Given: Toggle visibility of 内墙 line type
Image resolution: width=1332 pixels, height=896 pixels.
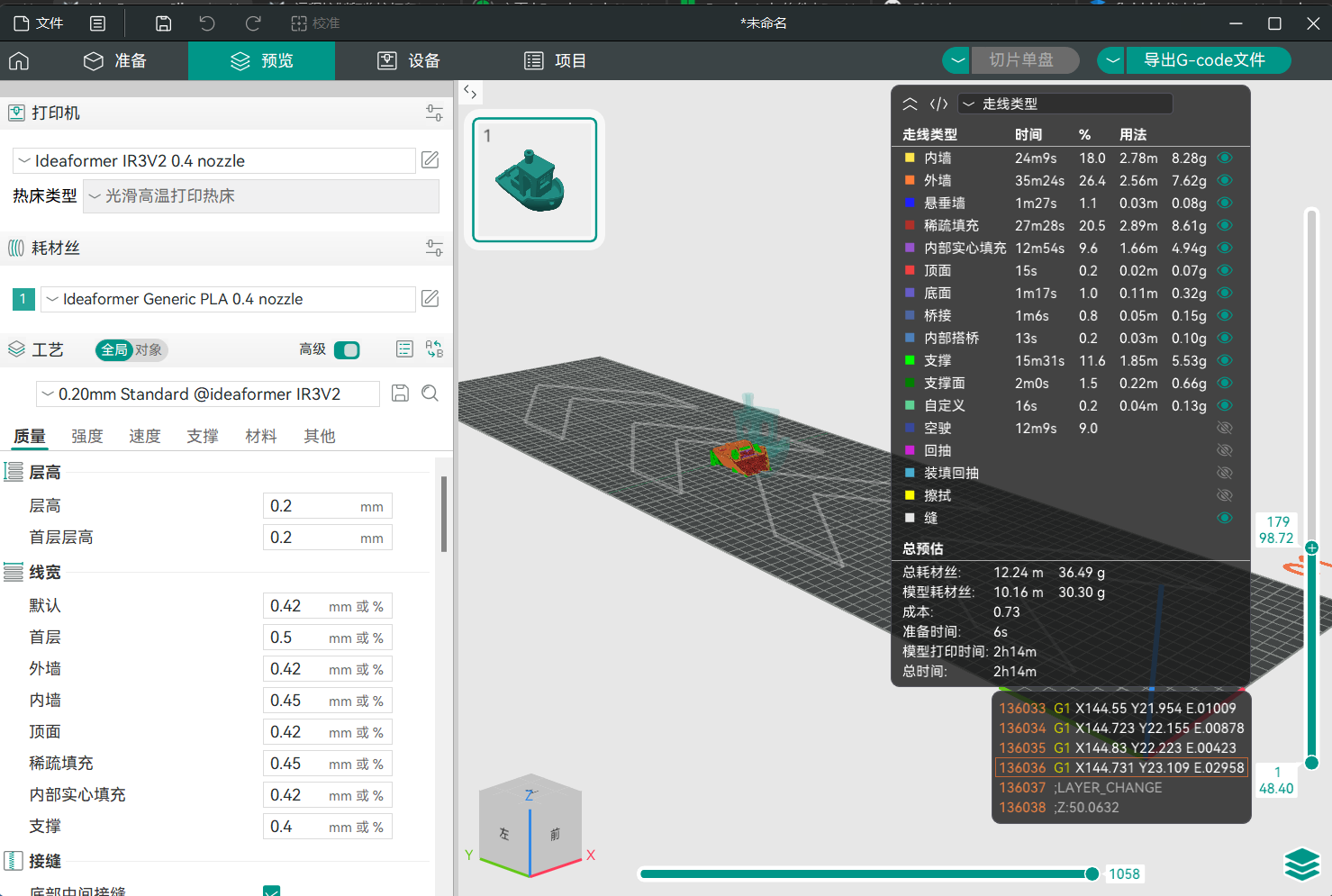Looking at the screenshot, I should pos(1225,158).
